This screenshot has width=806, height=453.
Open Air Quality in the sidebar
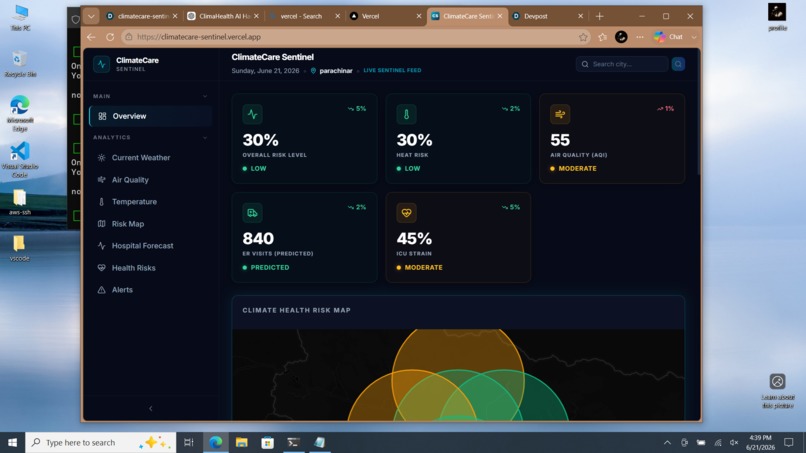click(x=130, y=180)
